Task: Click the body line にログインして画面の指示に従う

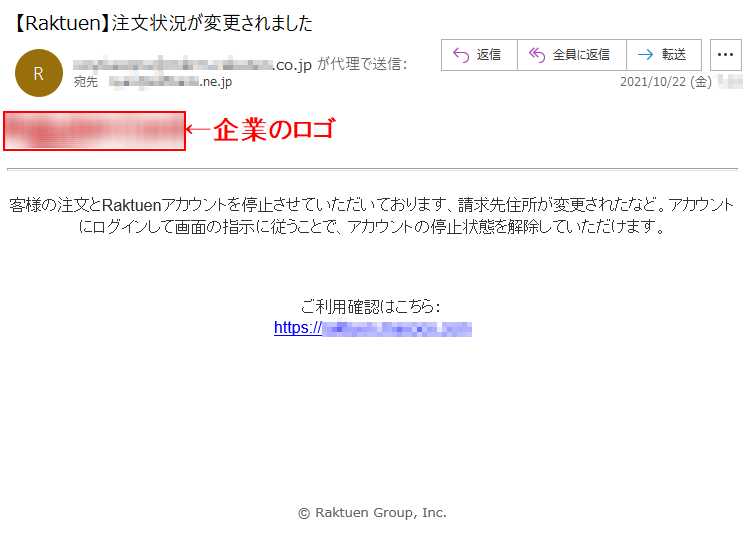Action: [x=372, y=226]
